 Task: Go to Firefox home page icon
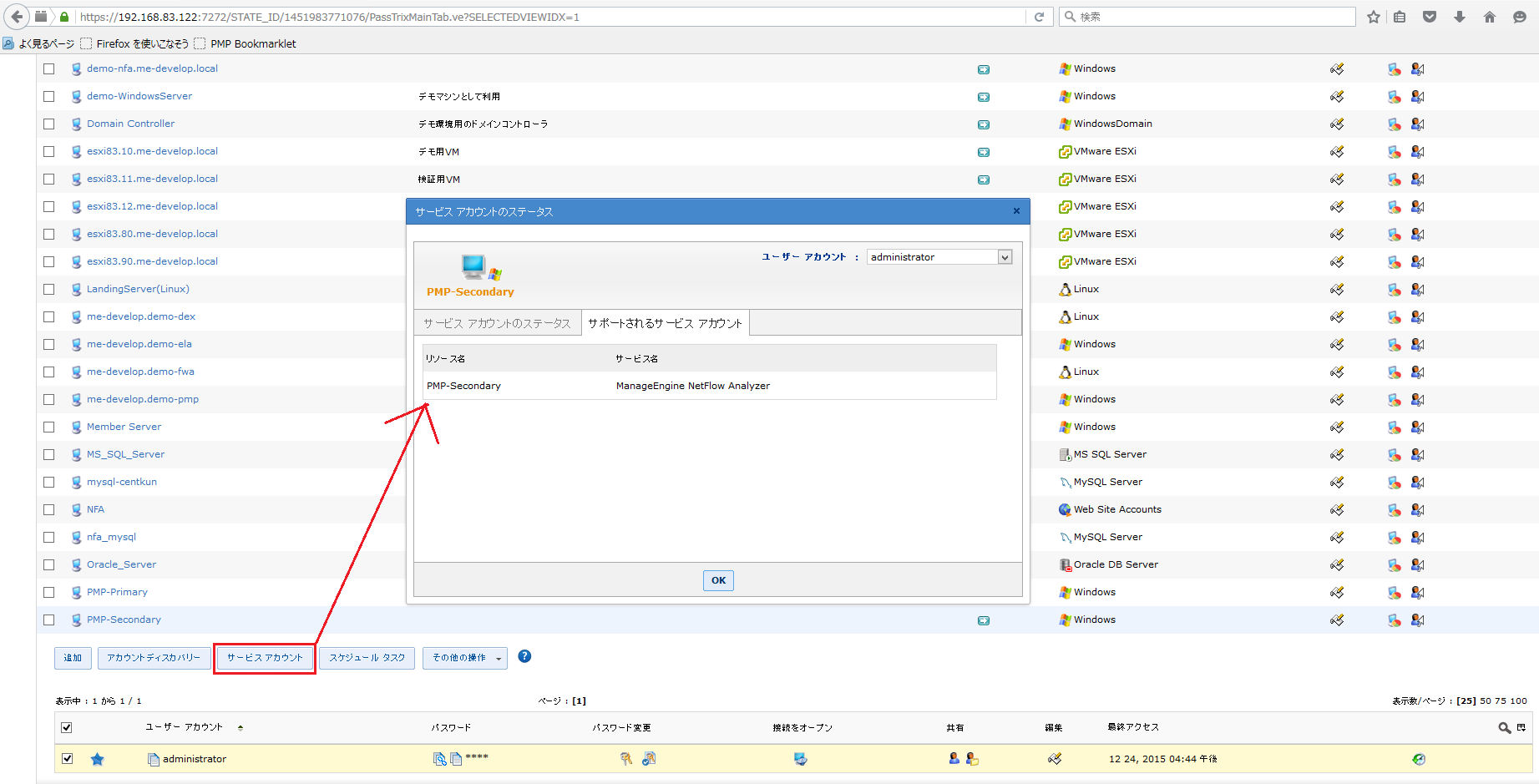1490,17
